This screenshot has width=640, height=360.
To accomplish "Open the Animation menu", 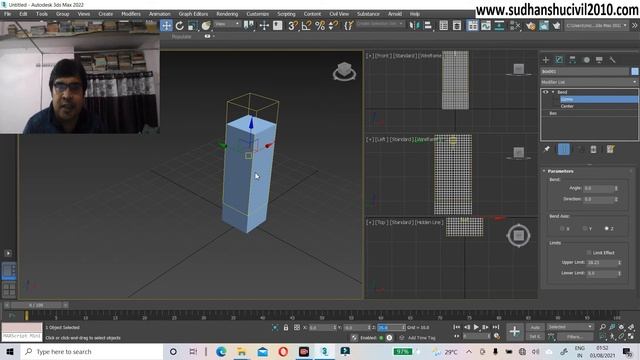I will (x=160, y=14).
